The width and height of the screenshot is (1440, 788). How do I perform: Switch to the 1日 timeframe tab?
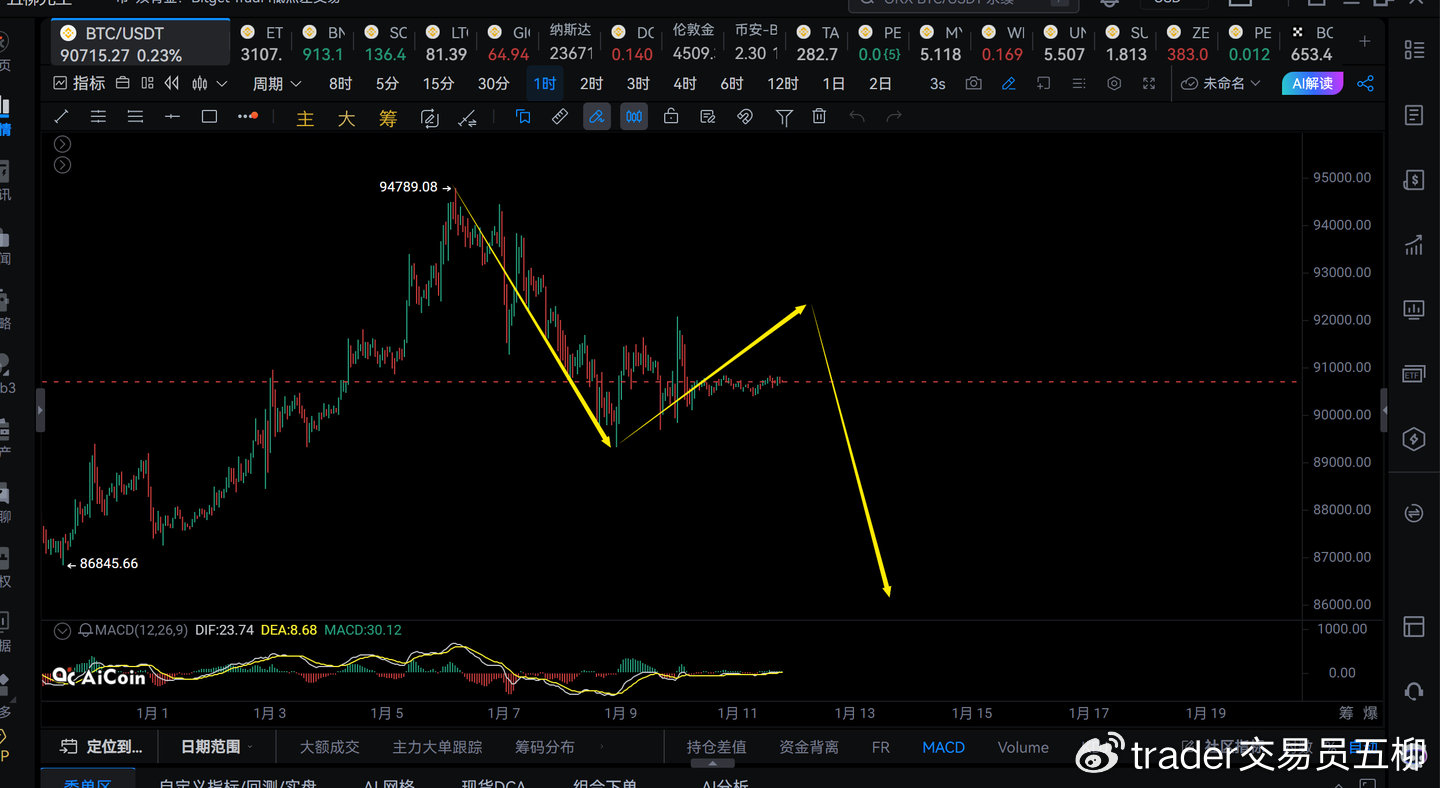tap(832, 84)
